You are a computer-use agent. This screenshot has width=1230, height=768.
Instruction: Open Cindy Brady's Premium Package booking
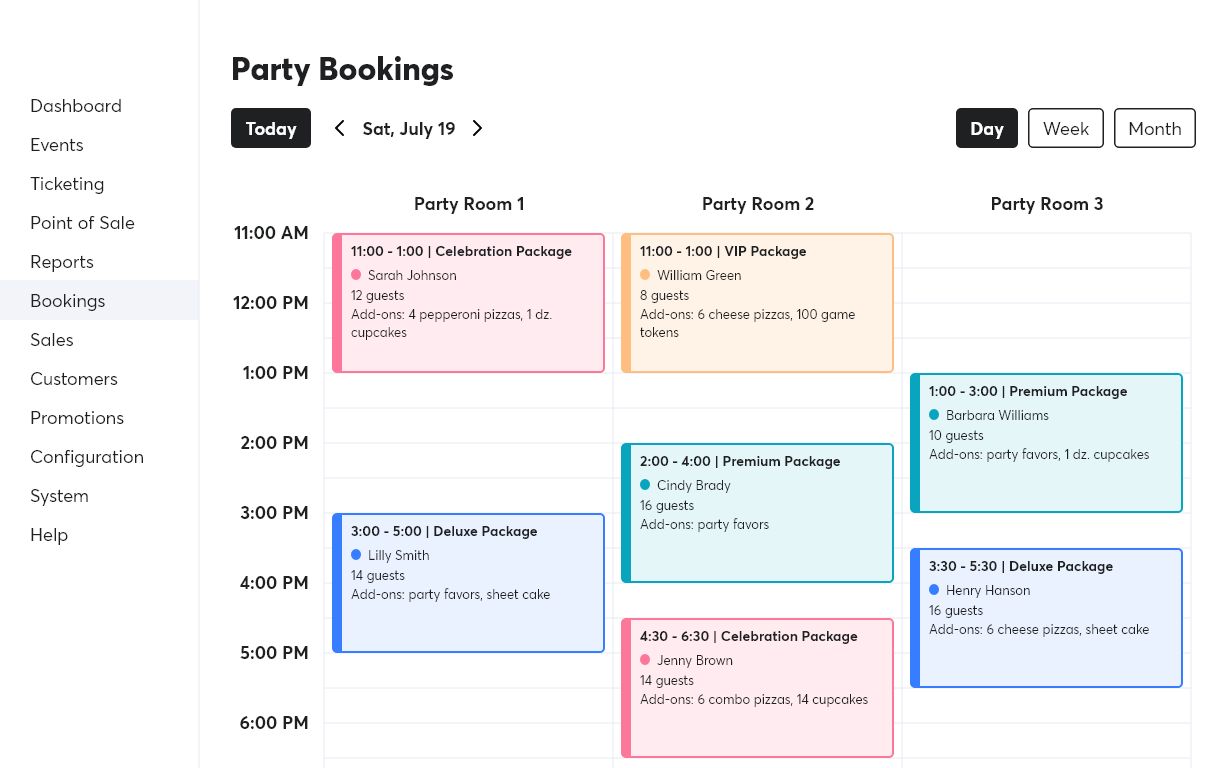tap(757, 512)
